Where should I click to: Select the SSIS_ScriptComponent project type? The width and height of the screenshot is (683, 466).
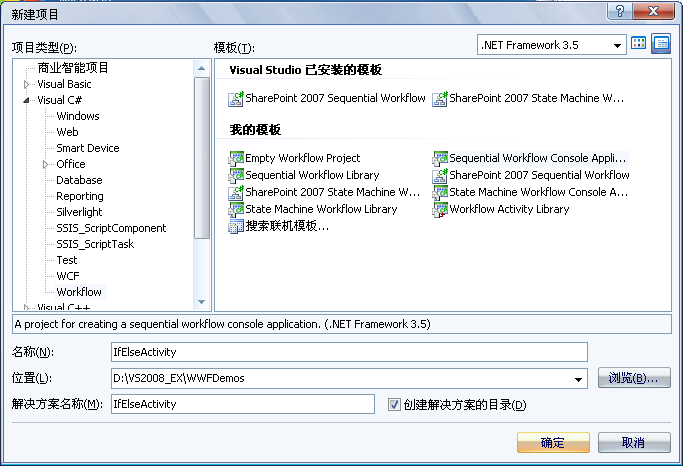tap(111, 228)
